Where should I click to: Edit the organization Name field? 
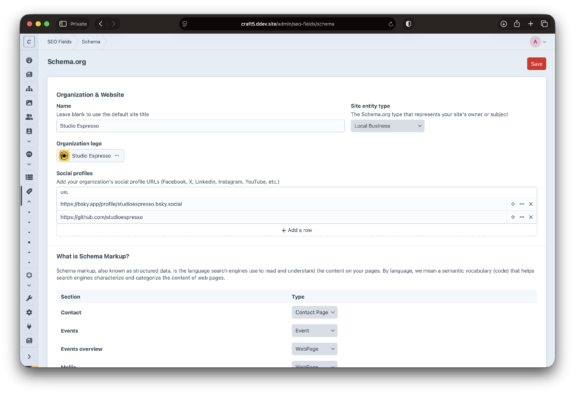point(200,126)
